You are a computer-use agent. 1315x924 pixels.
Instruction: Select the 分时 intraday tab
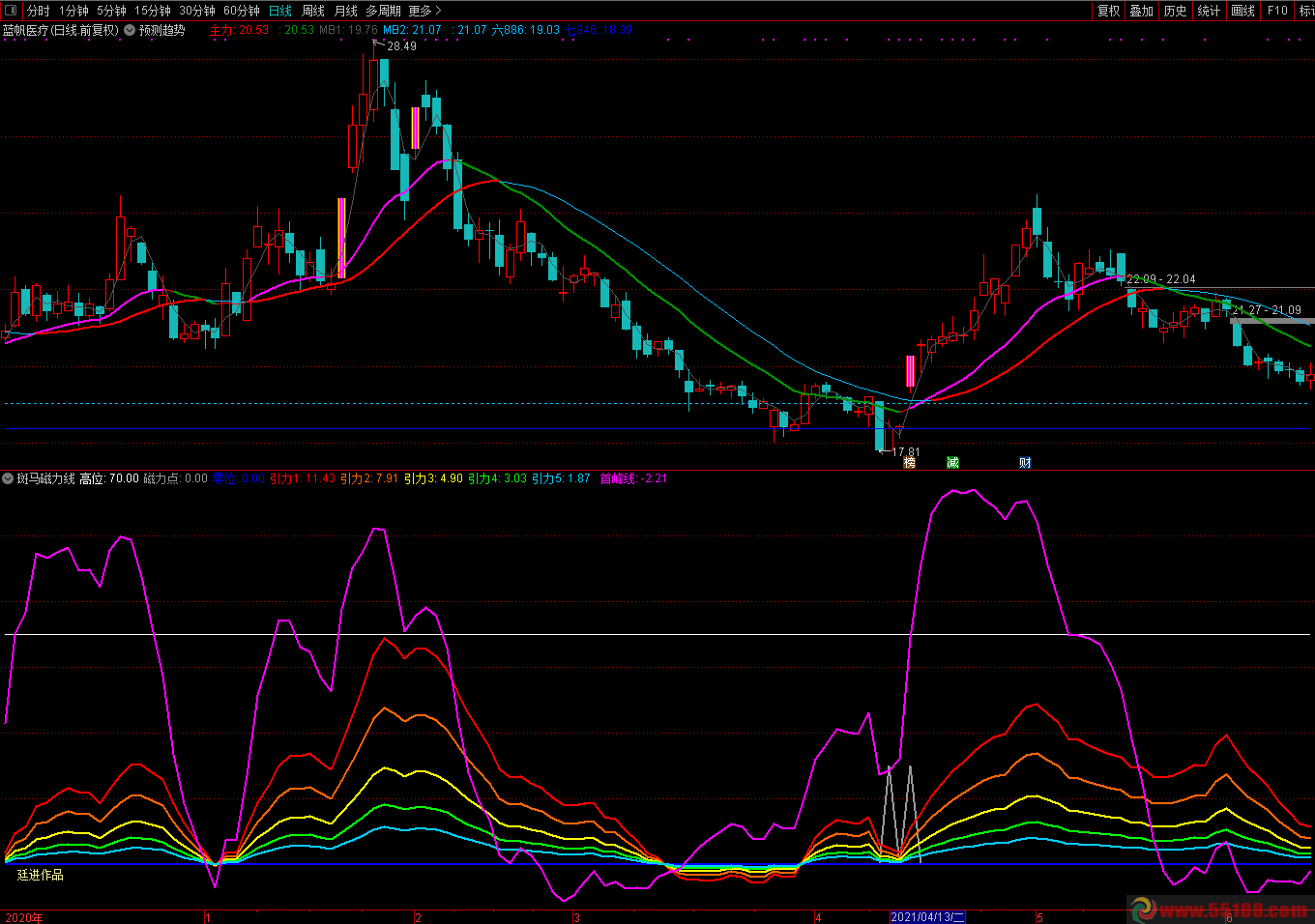point(38,11)
